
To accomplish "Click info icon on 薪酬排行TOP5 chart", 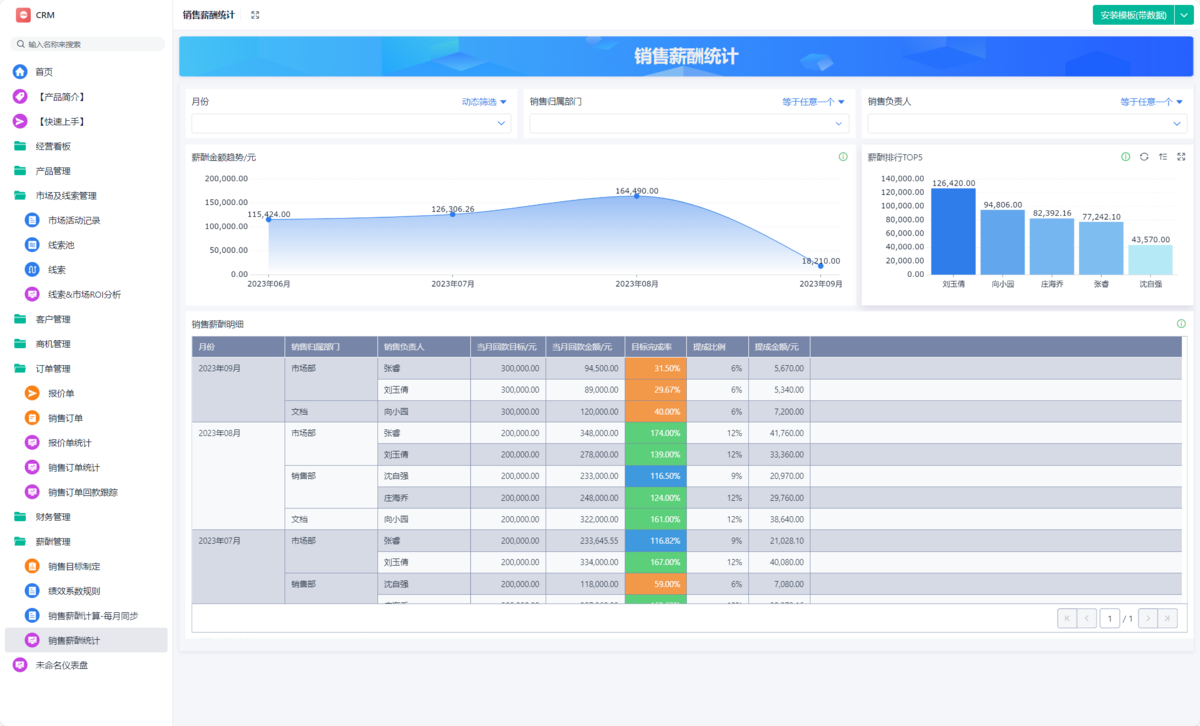I will pos(1126,157).
